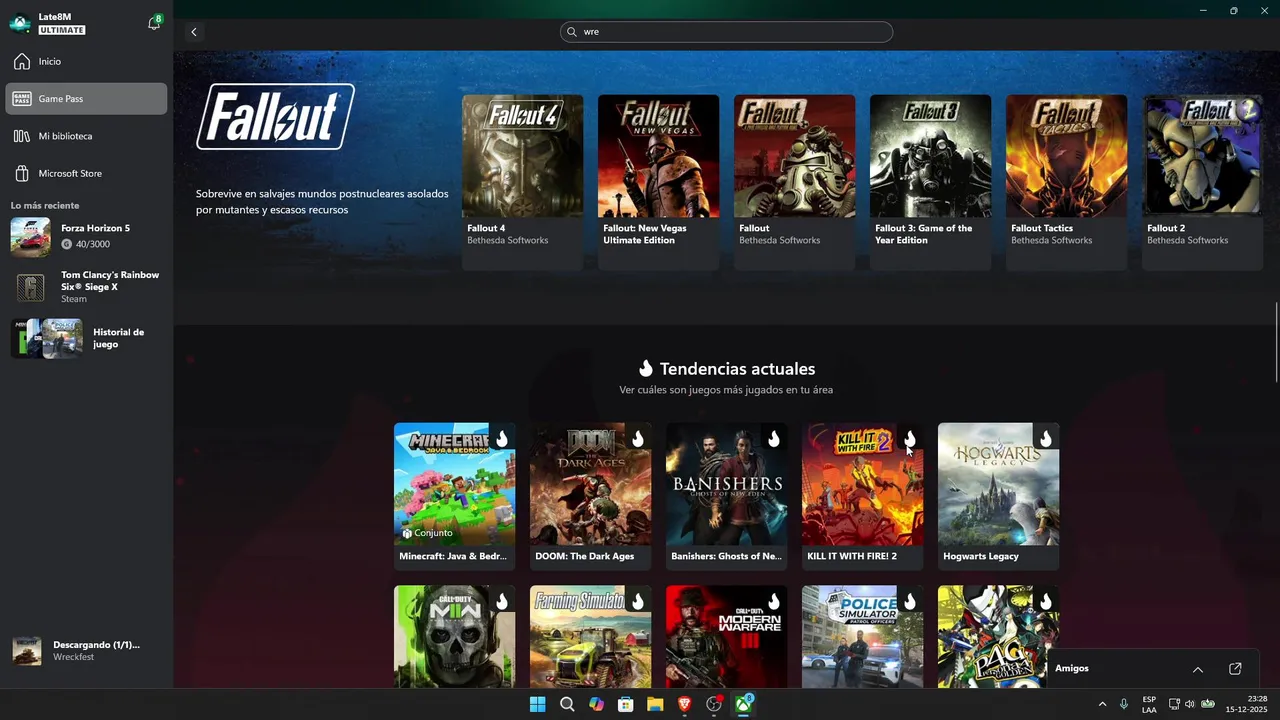Click the trending flame icon on Banishers
1280x720 pixels.
click(774, 439)
